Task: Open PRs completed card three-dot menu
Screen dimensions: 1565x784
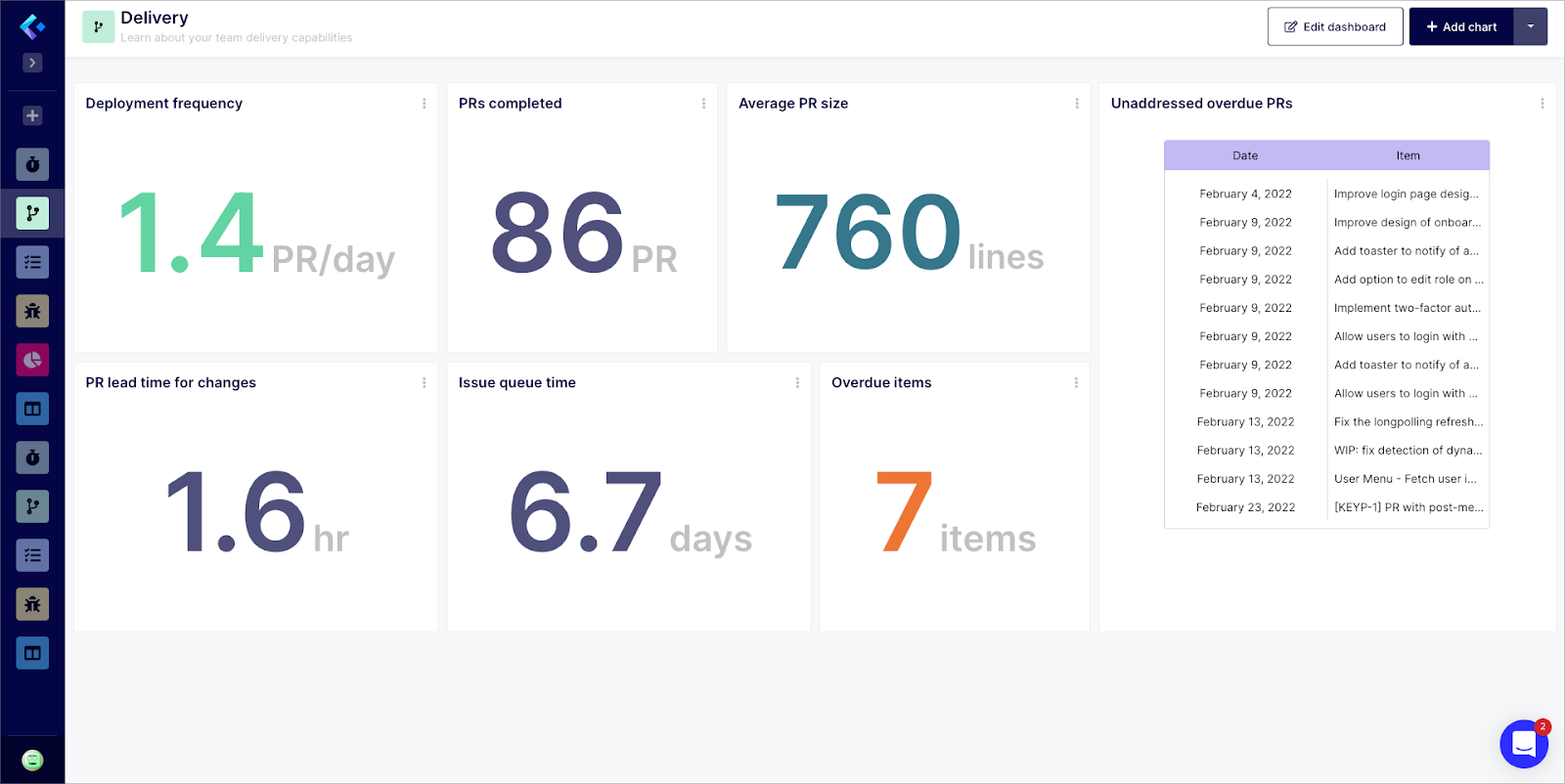Action: pos(703,104)
